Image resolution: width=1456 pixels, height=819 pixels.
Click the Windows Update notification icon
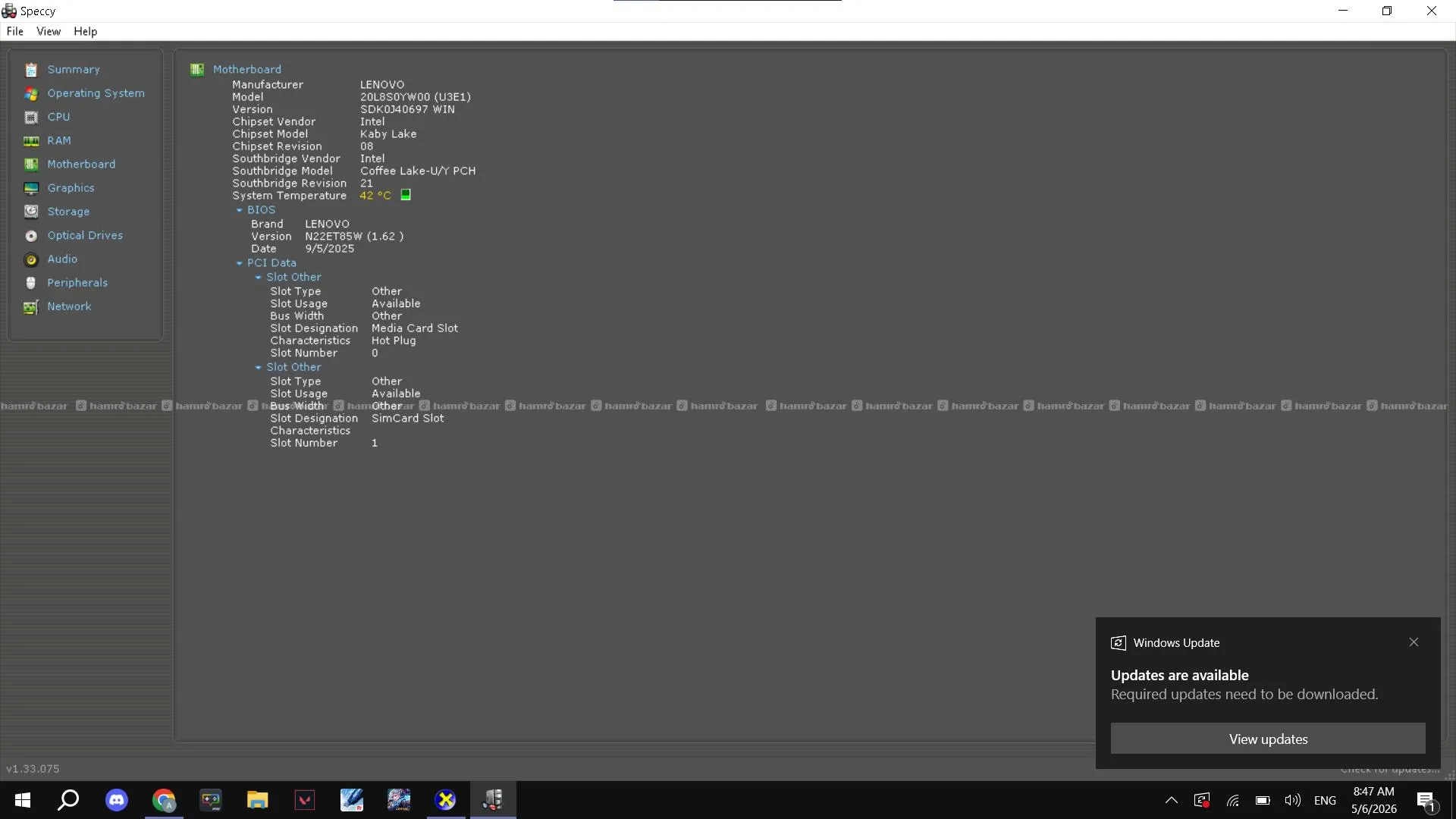1119,643
